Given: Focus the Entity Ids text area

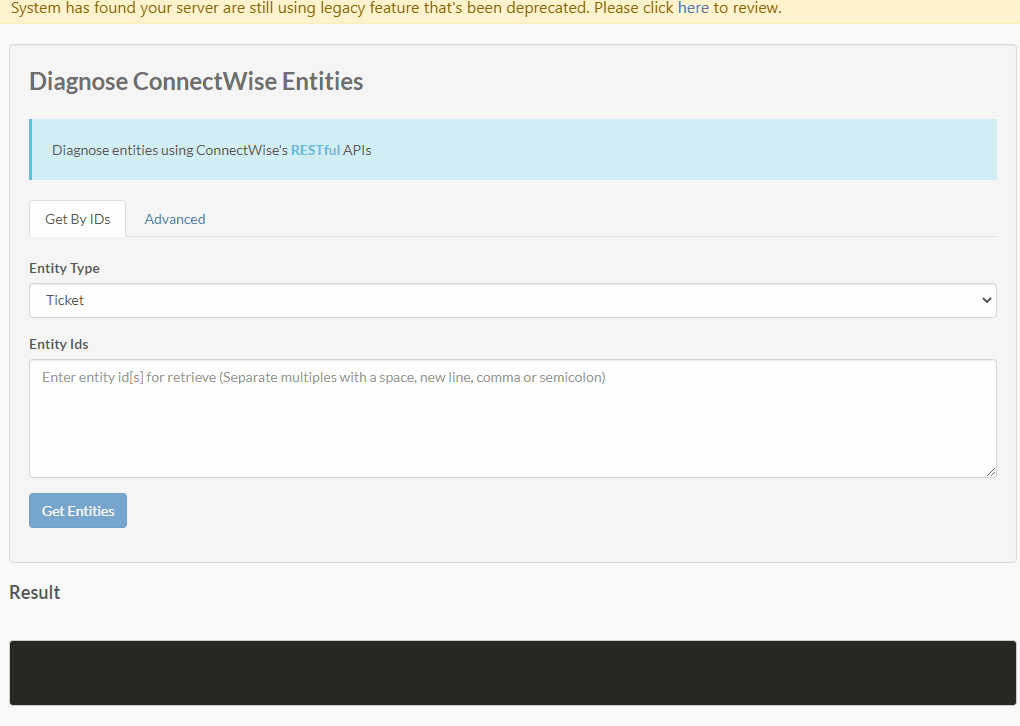Looking at the screenshot, I should (513, 418).
